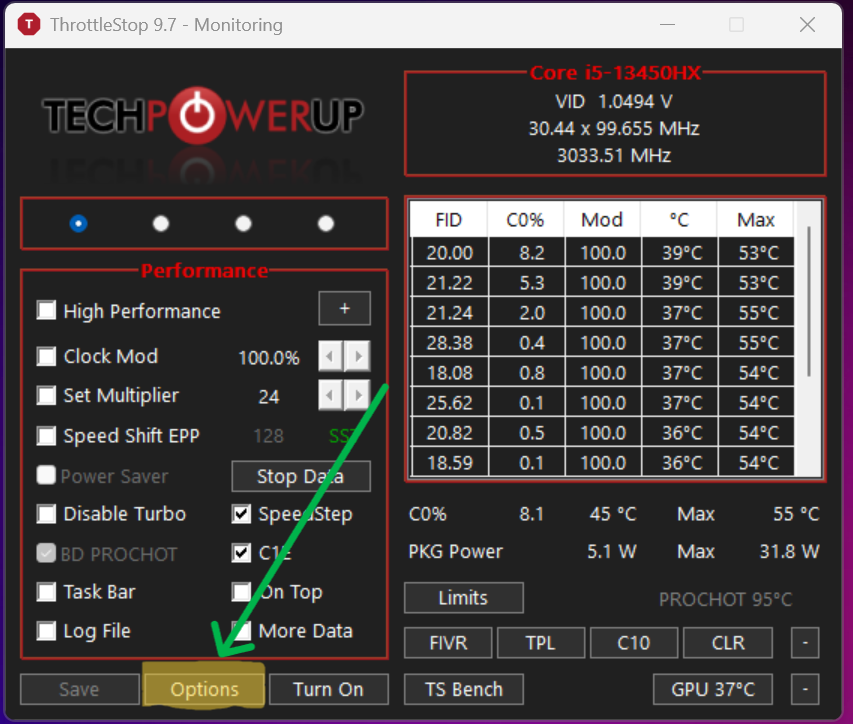Open the Limits window

tap(463, 598)
